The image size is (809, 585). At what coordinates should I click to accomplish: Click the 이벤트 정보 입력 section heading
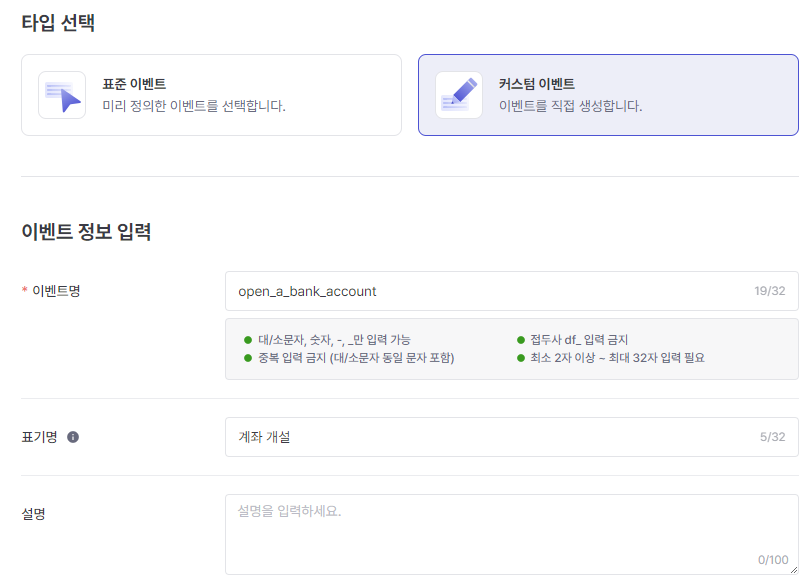click(x=86, y=232)
